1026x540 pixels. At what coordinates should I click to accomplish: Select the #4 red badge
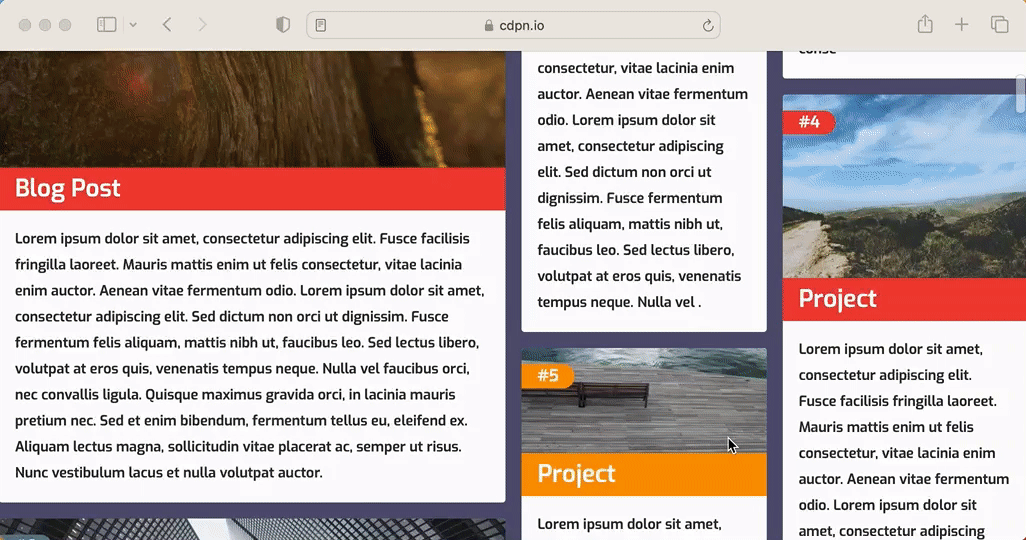[809, 122]
